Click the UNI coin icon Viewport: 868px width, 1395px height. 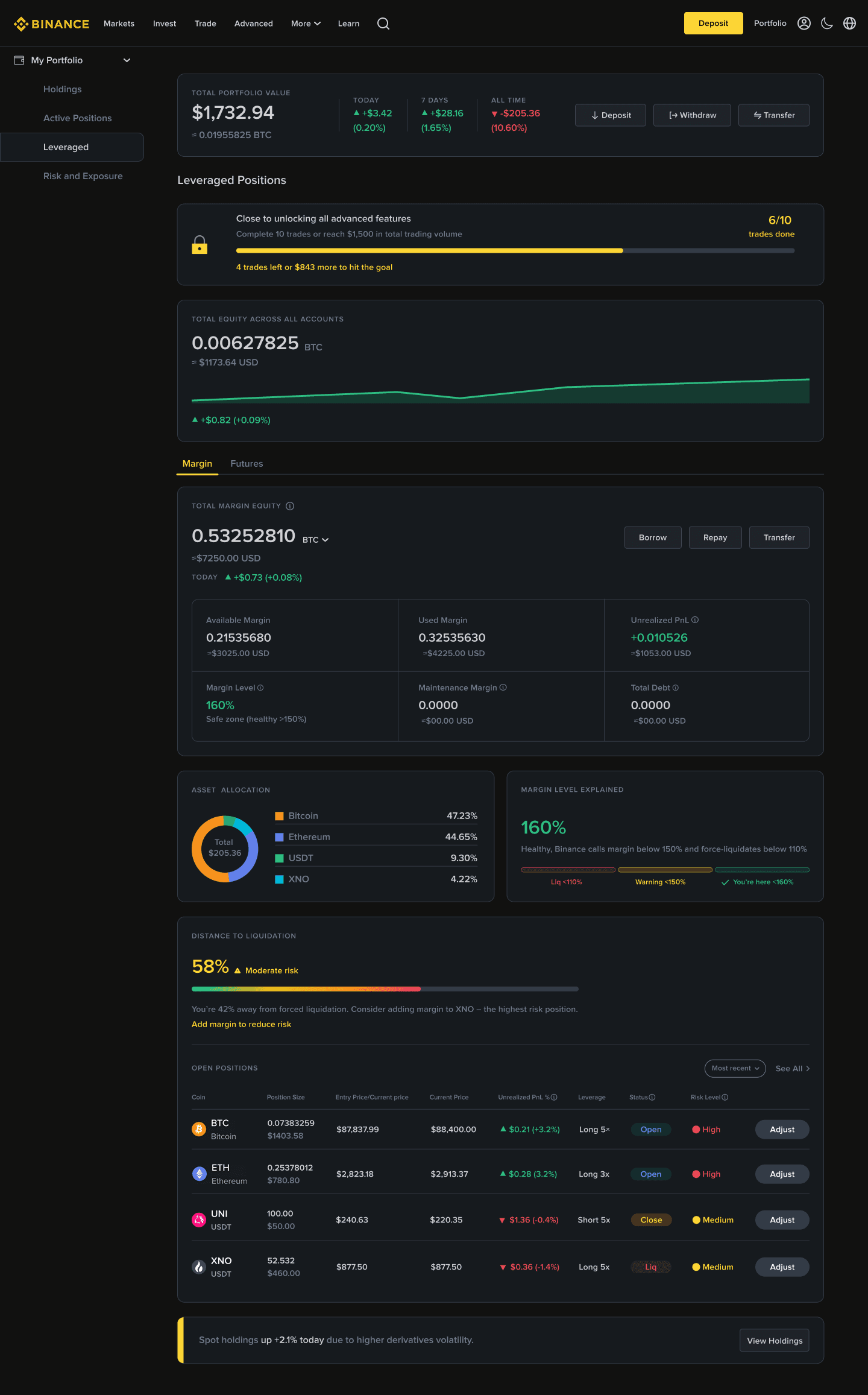[199, 1219]
